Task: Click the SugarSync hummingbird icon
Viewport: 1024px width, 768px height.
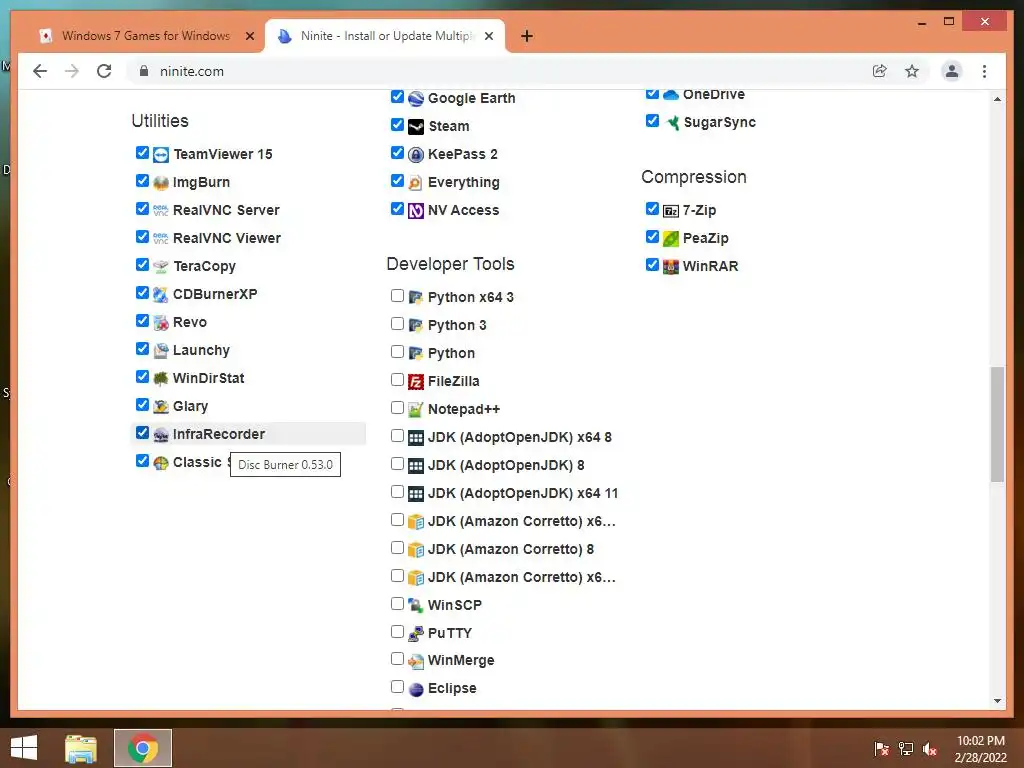Action: (672, 123)
